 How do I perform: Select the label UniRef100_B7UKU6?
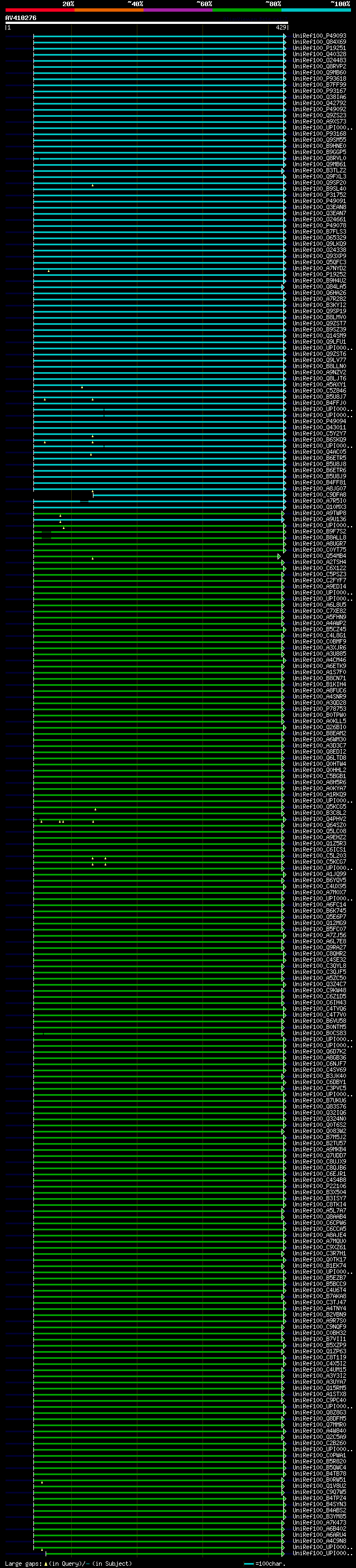click(x=319, y=1101)
